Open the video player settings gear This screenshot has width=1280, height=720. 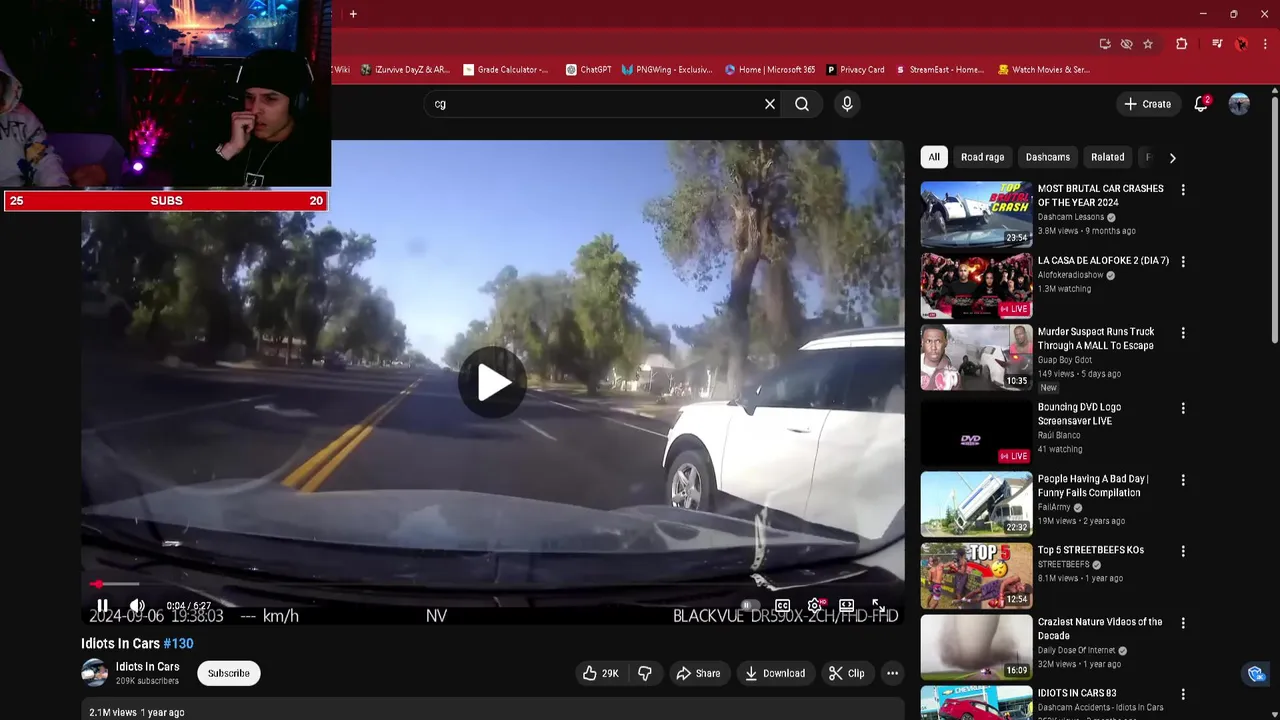pyautogui.click(x=815, y=606)
